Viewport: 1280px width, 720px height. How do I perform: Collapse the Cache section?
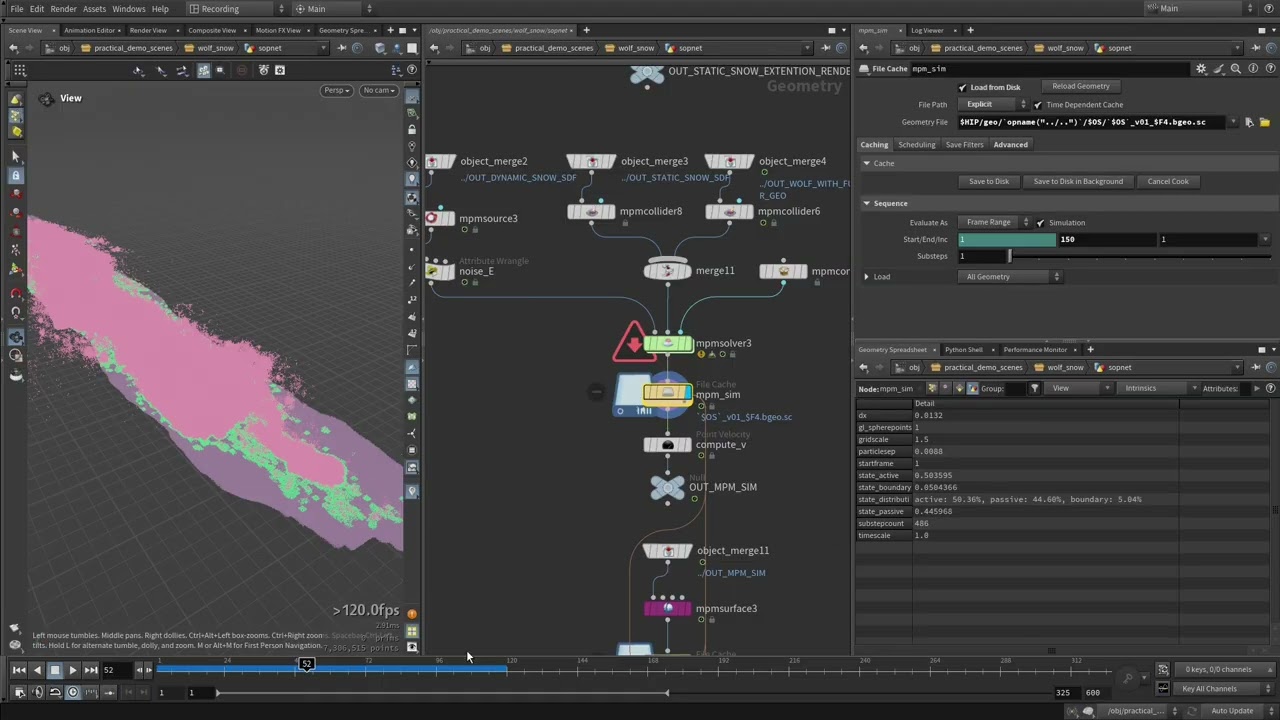(867, 163)
